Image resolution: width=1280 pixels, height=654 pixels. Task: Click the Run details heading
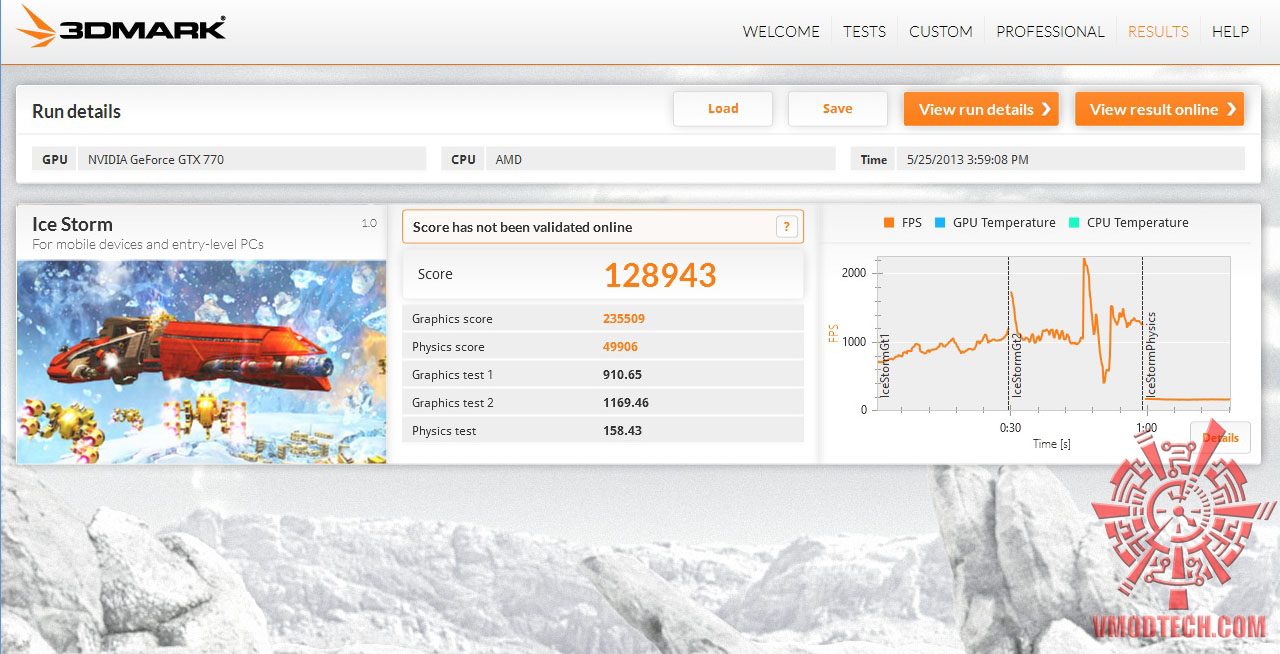pyautogui.click(x=76, y=111)
